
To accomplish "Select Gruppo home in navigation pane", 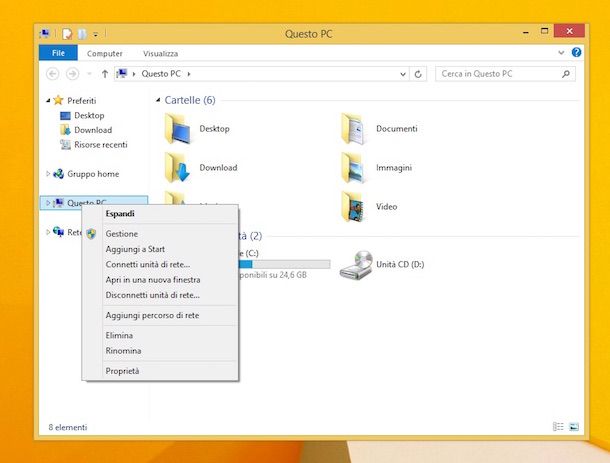I will 93,174.
